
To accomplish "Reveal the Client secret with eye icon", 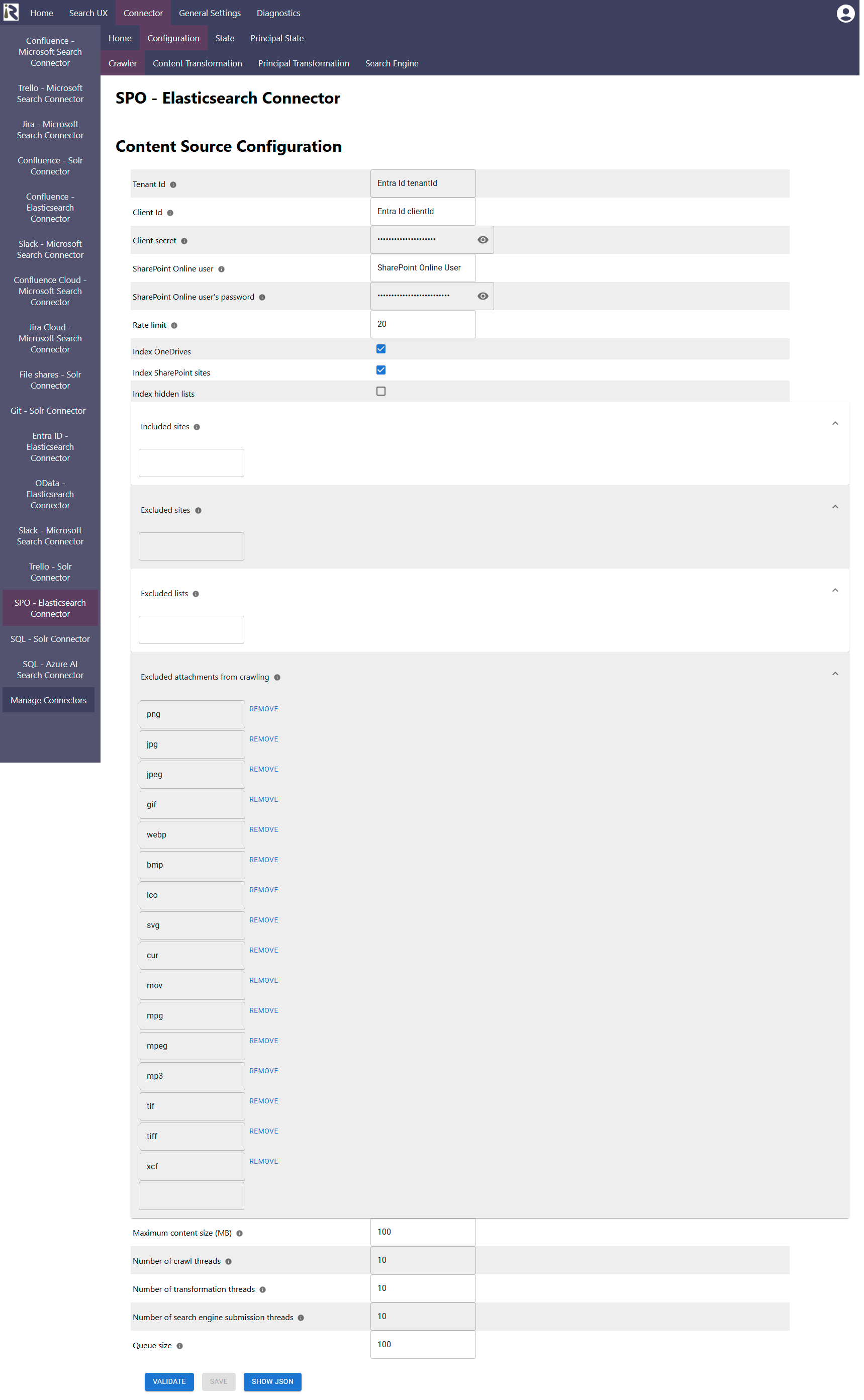I will [483, 240].
